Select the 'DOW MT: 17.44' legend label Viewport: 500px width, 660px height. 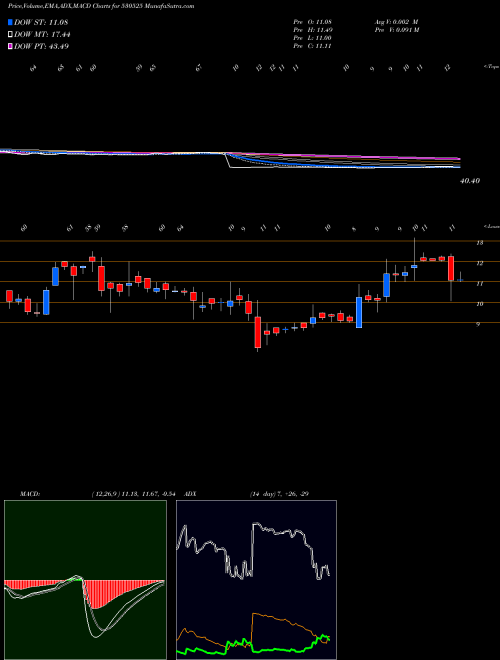[x=43, y=35]
